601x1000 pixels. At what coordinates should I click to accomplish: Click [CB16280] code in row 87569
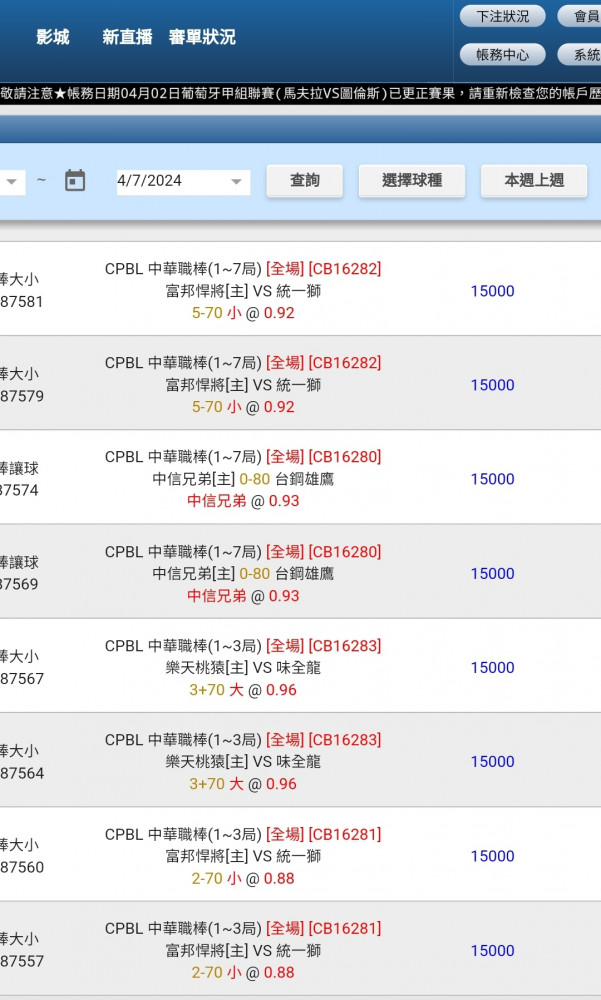[x=345, y=552]
